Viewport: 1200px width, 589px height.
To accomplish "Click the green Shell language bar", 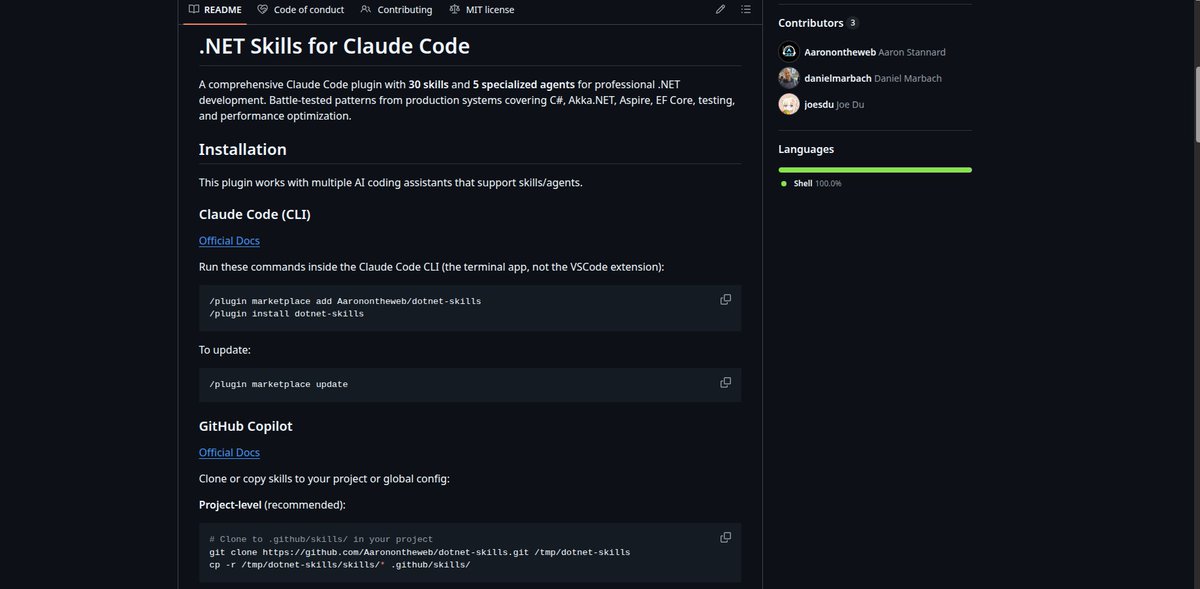I will [875, 170].
